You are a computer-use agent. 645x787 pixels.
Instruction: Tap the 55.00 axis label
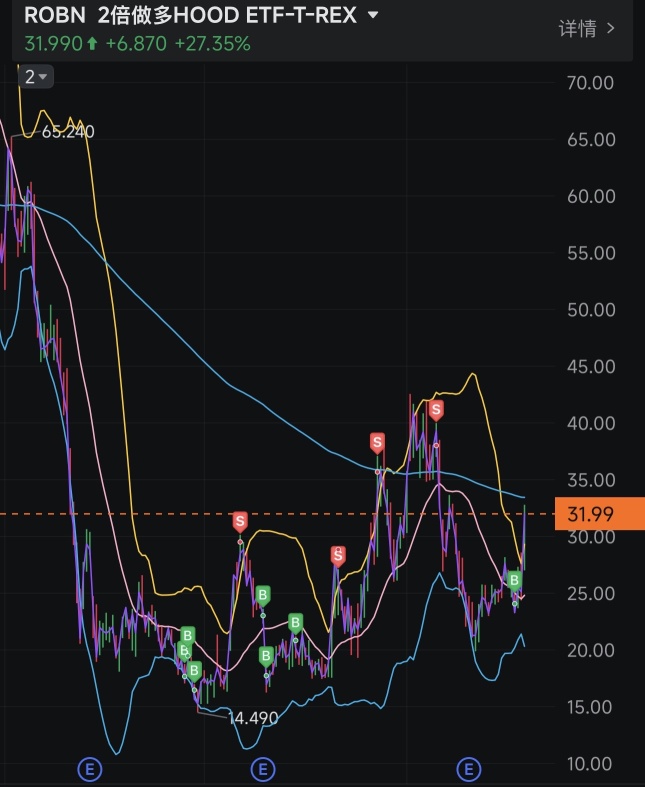tap(591, 253)
